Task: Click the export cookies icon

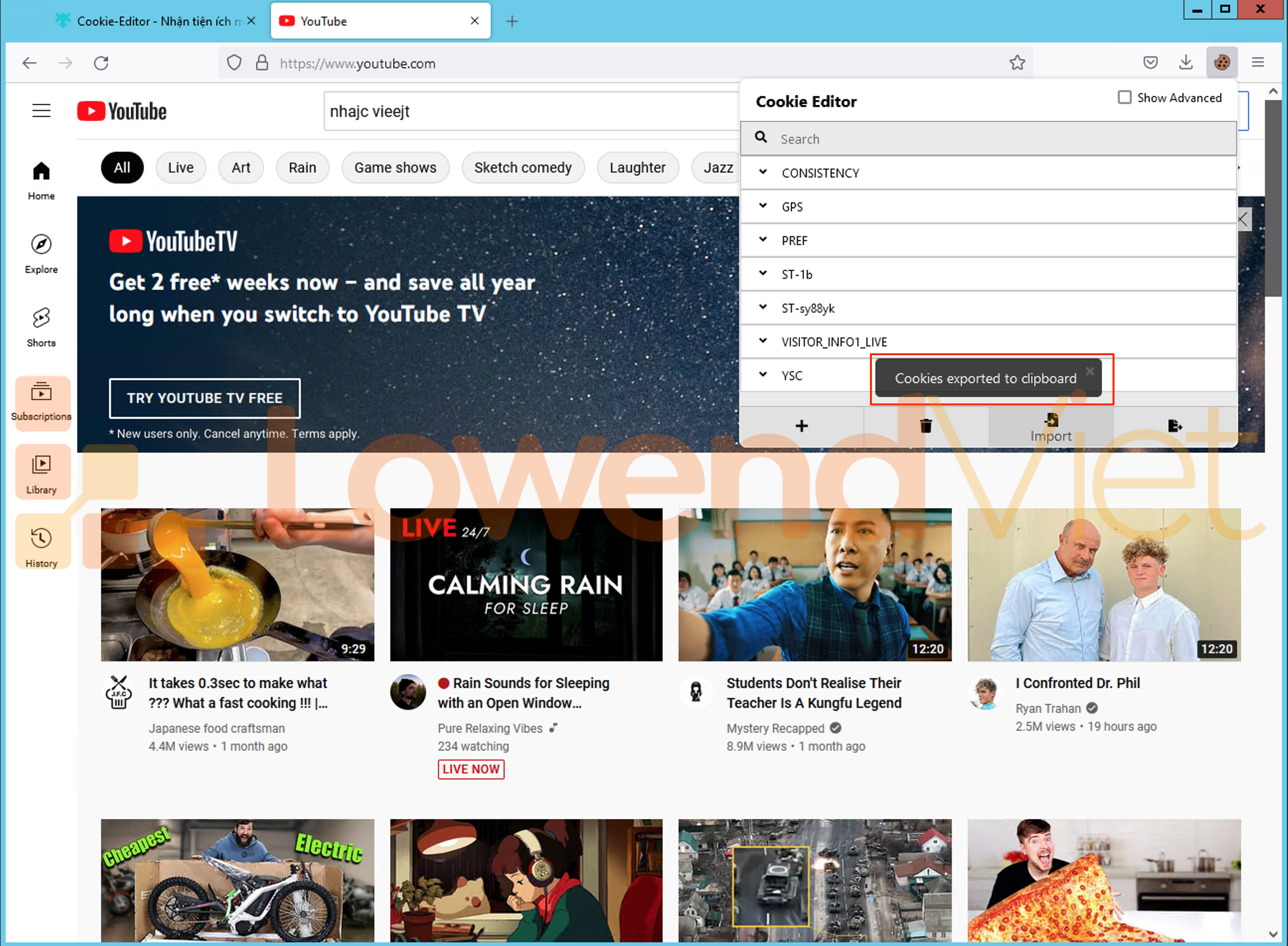Action: 1175,425
